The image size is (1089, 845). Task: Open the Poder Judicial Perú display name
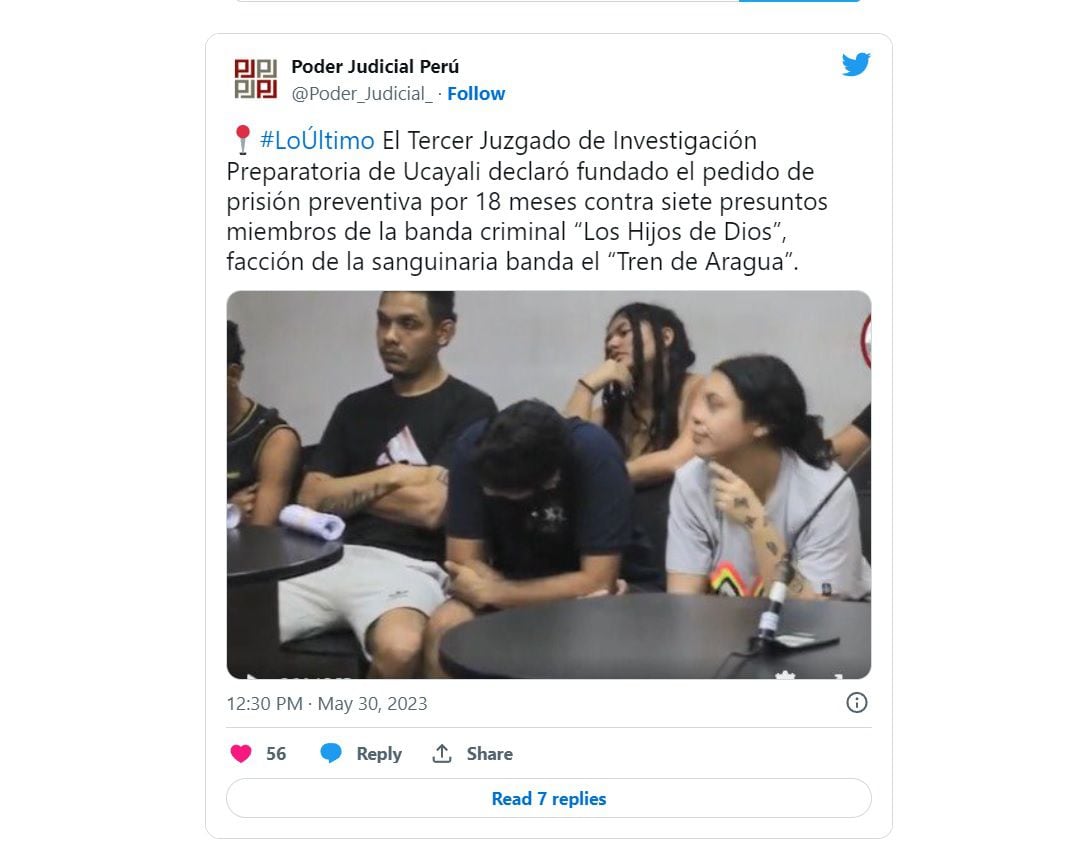click(375, 67)
